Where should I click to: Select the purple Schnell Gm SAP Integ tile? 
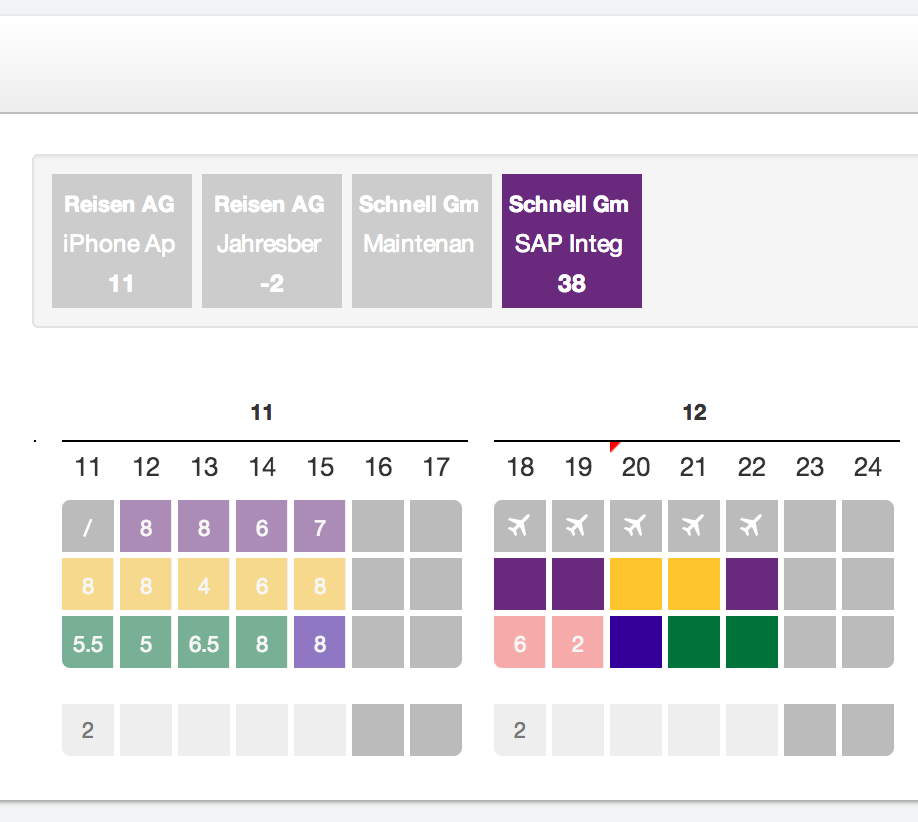click(x=571, y=241)
